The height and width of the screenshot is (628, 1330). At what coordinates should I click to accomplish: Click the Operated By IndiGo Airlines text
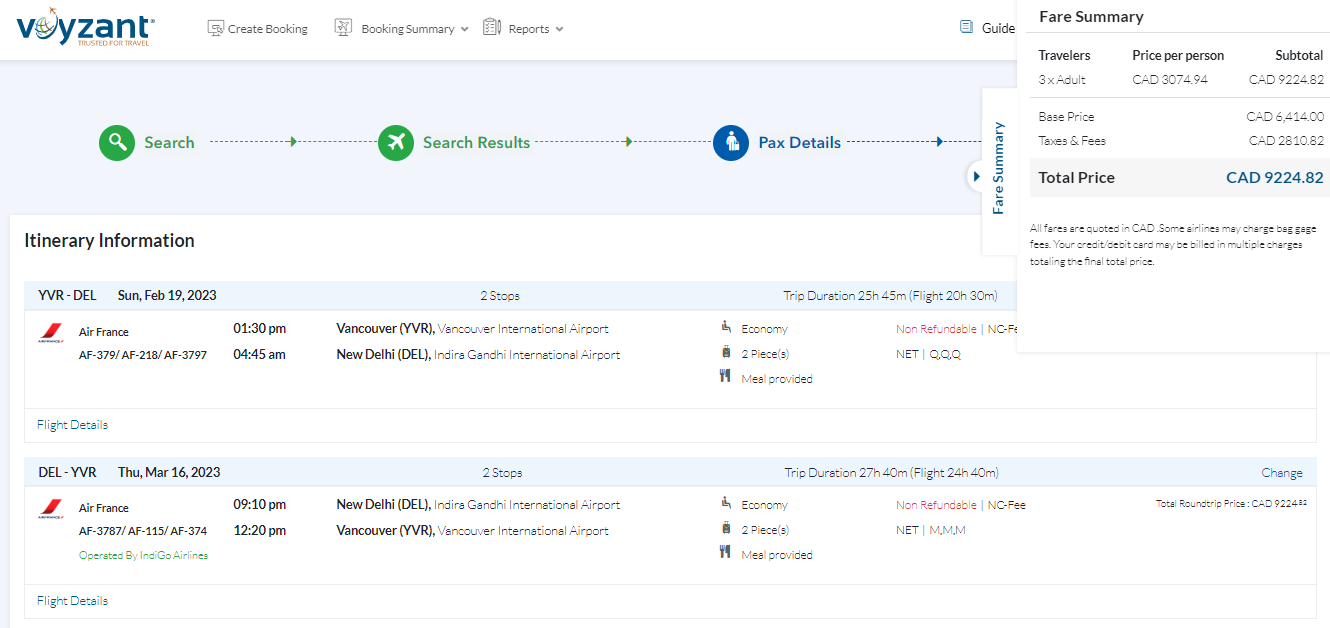point(143,556)
